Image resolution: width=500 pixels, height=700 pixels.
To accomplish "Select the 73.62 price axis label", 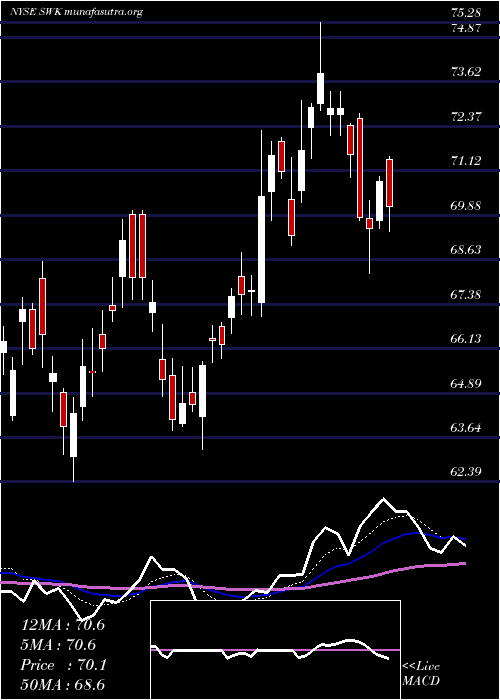I will point(467,71).
